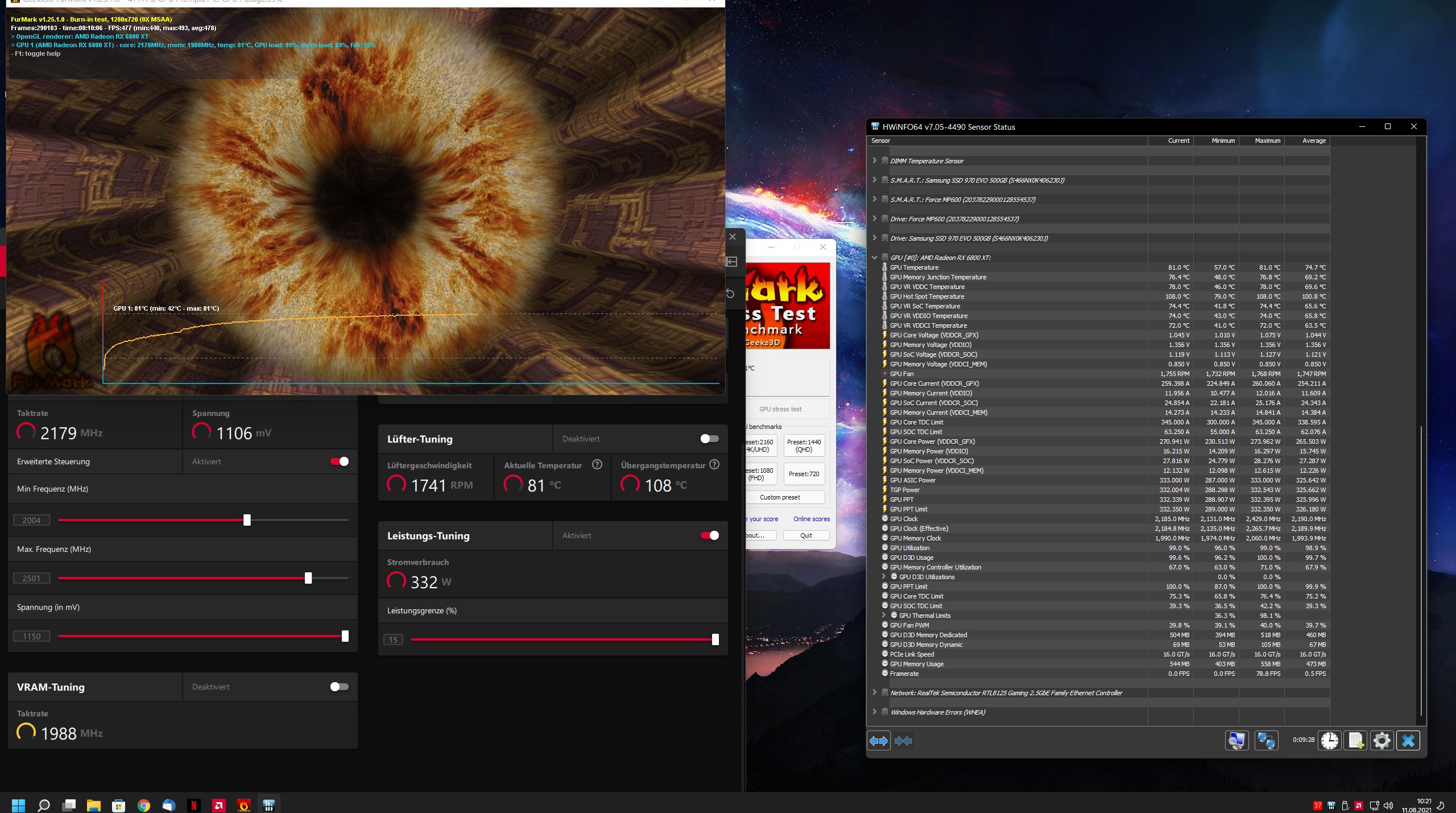Open AMD Radeon Software from the taskbar
Viewport: 1456px width, 813px height.
click(219, 805)
